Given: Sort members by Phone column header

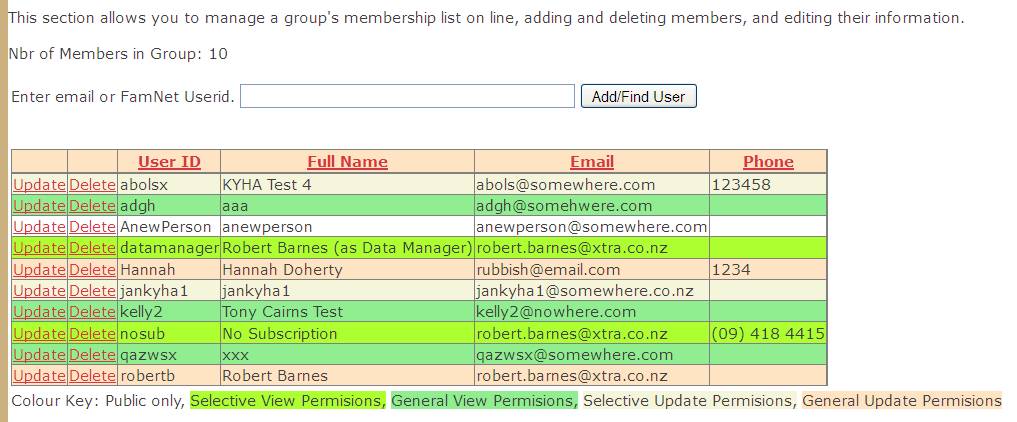Looking at the screenshot, I should tap(768, 162).
